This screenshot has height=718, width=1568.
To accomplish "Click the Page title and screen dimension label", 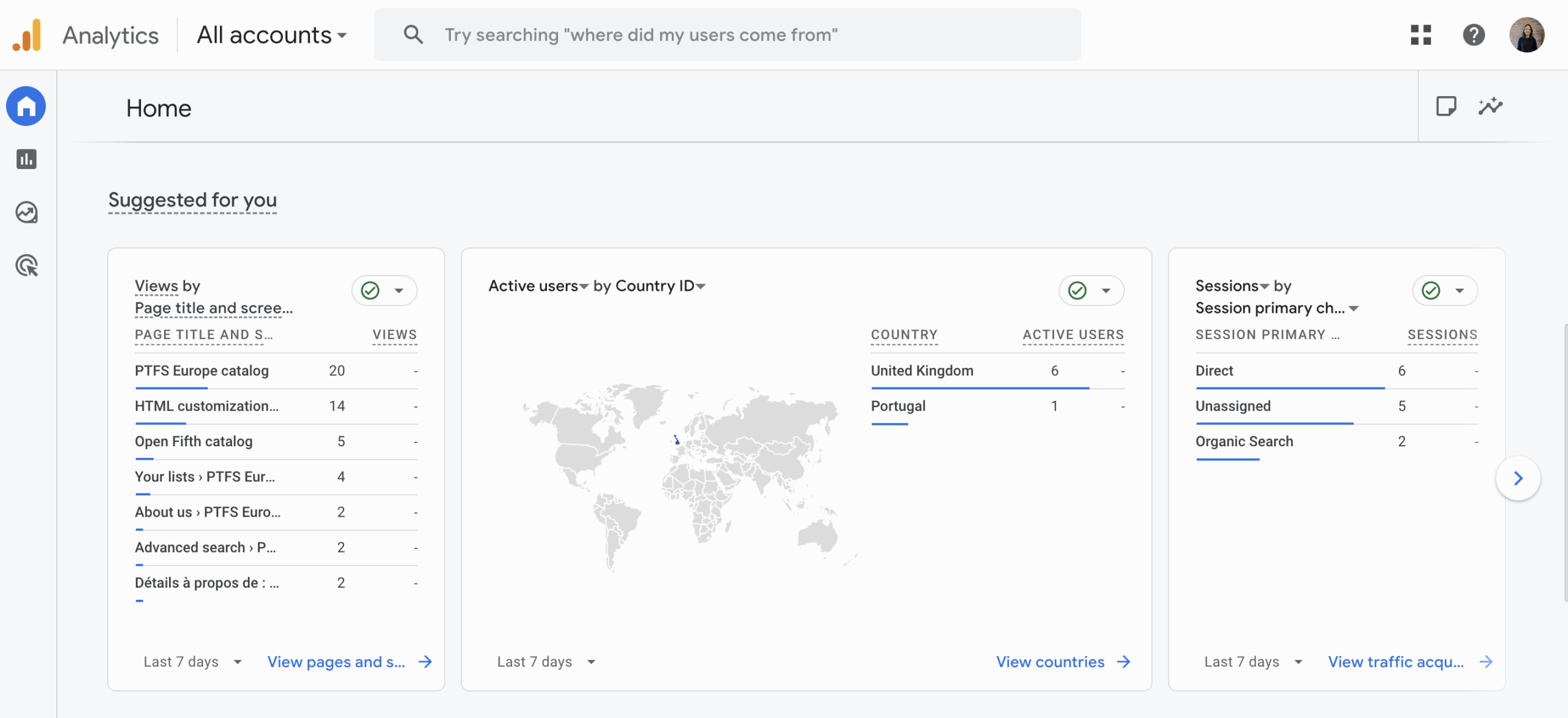I will (214, 308).
